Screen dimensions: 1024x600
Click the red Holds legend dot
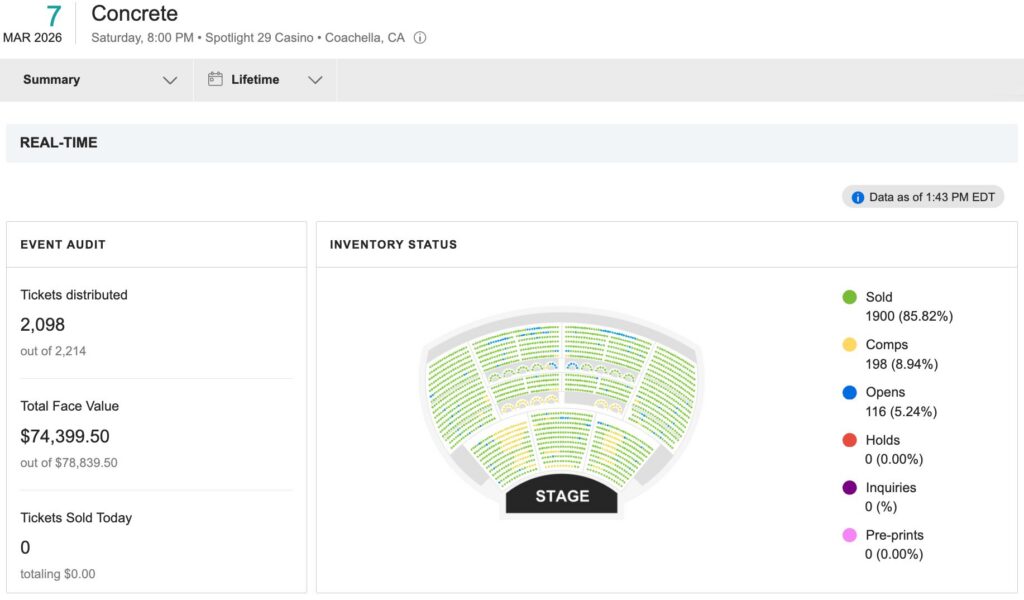849,440
